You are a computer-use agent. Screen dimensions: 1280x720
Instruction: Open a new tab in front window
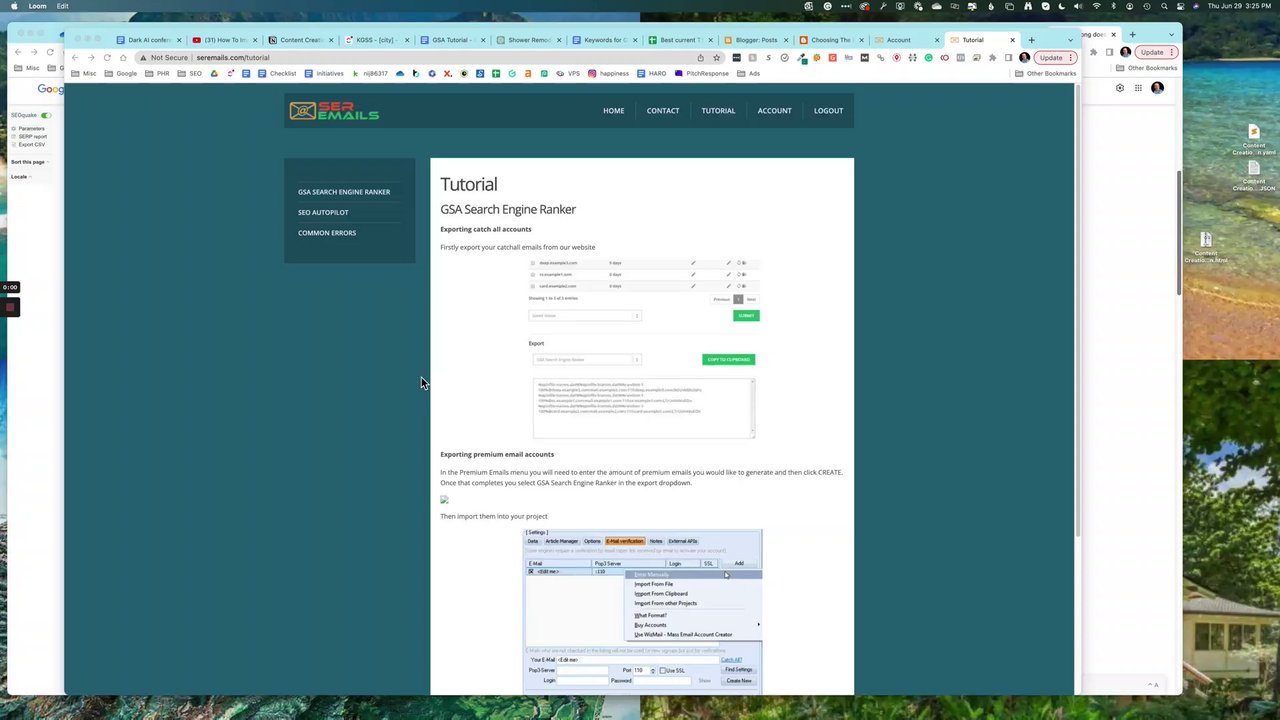(1031, 40)
